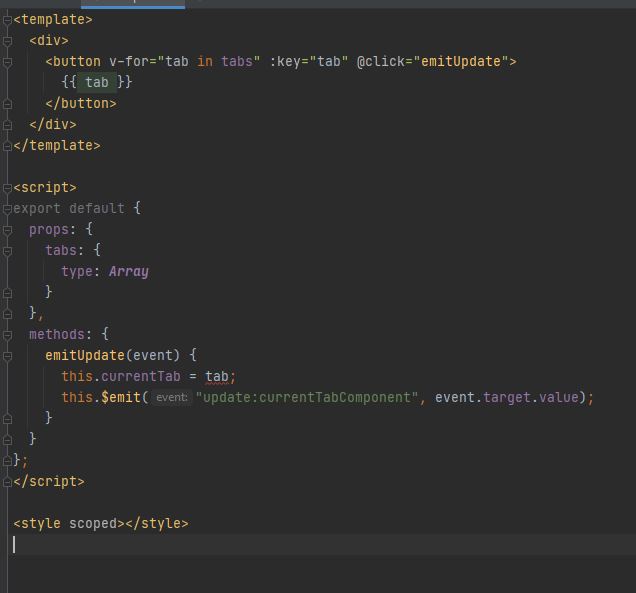
Task: Click the 'tabs' key inside props
Action: click(x=61, y=251)
